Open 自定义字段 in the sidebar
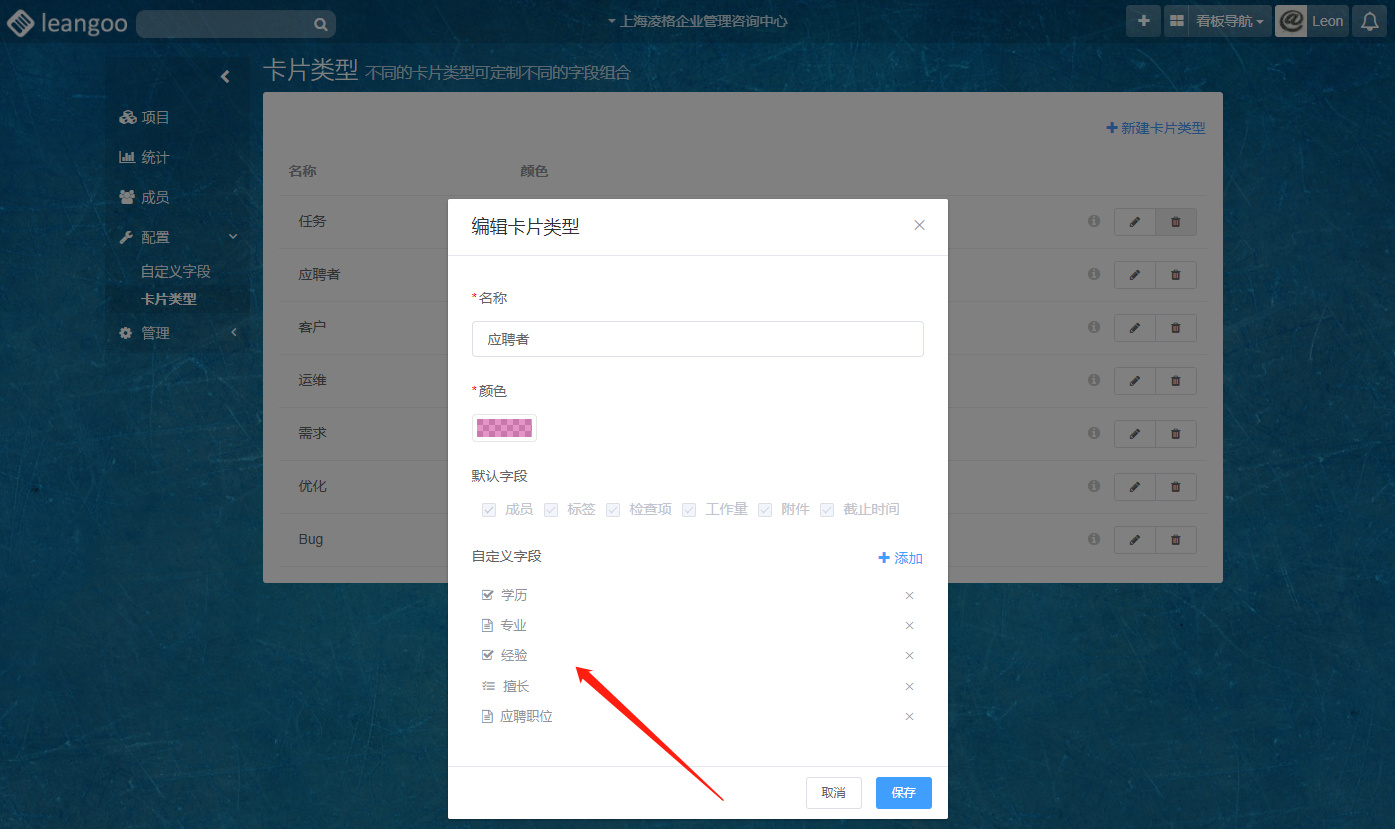The image size is (1395, 829). coord(175,272)
